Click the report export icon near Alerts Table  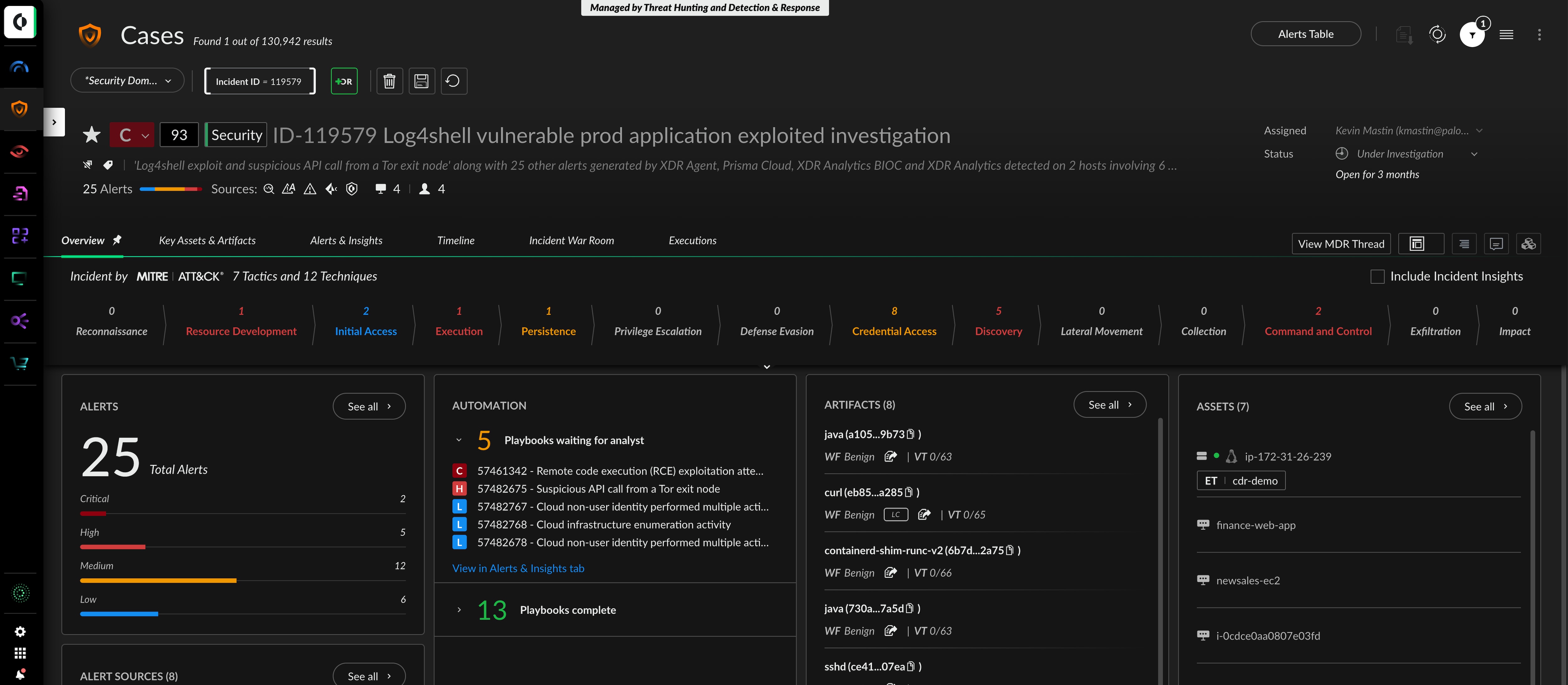coord(1404,35)
